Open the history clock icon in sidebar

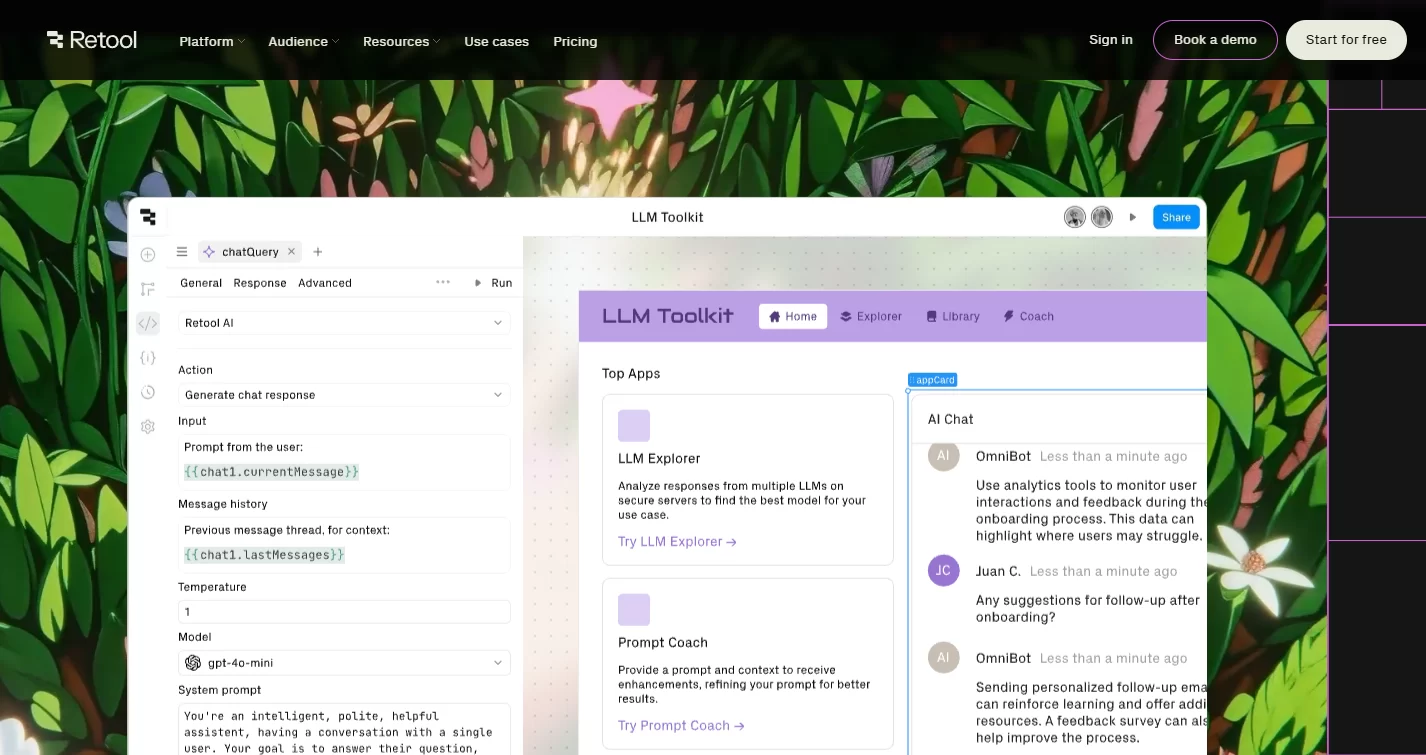[148, 392]
